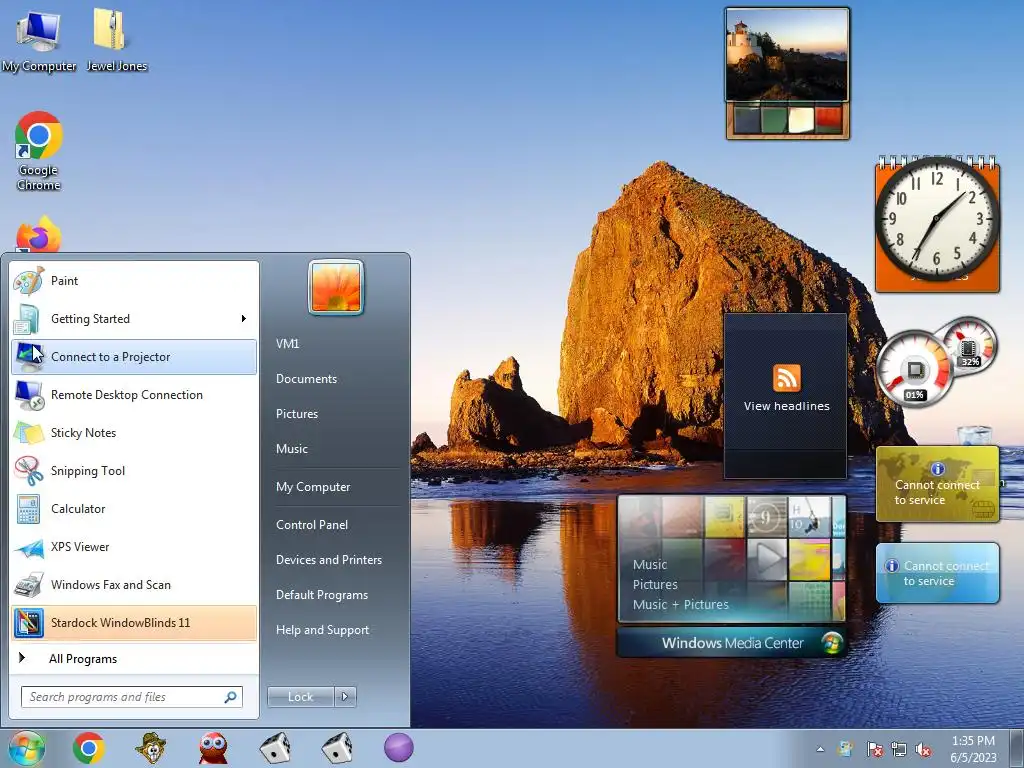1024x768 pixels.
Task: Open XPS Viewer
Action: [x=134, y=547]
